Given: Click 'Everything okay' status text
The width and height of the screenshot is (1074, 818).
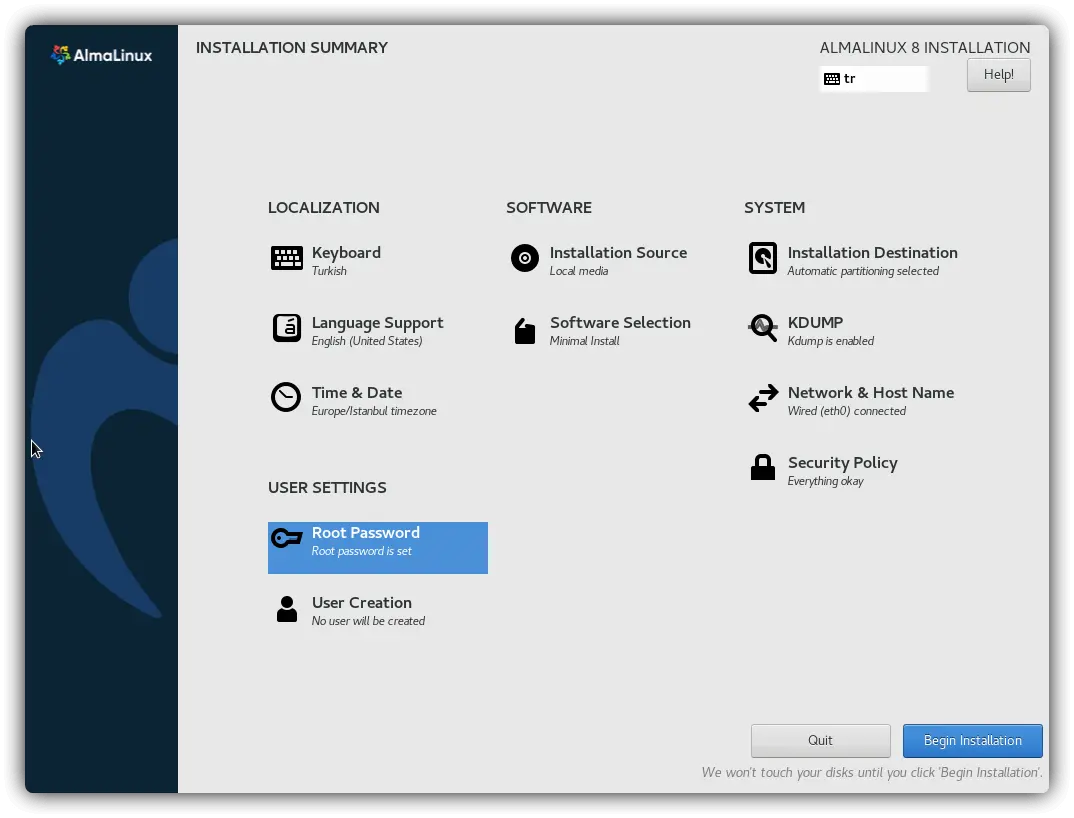Looking at the screenshot, I should click(825, 481).
